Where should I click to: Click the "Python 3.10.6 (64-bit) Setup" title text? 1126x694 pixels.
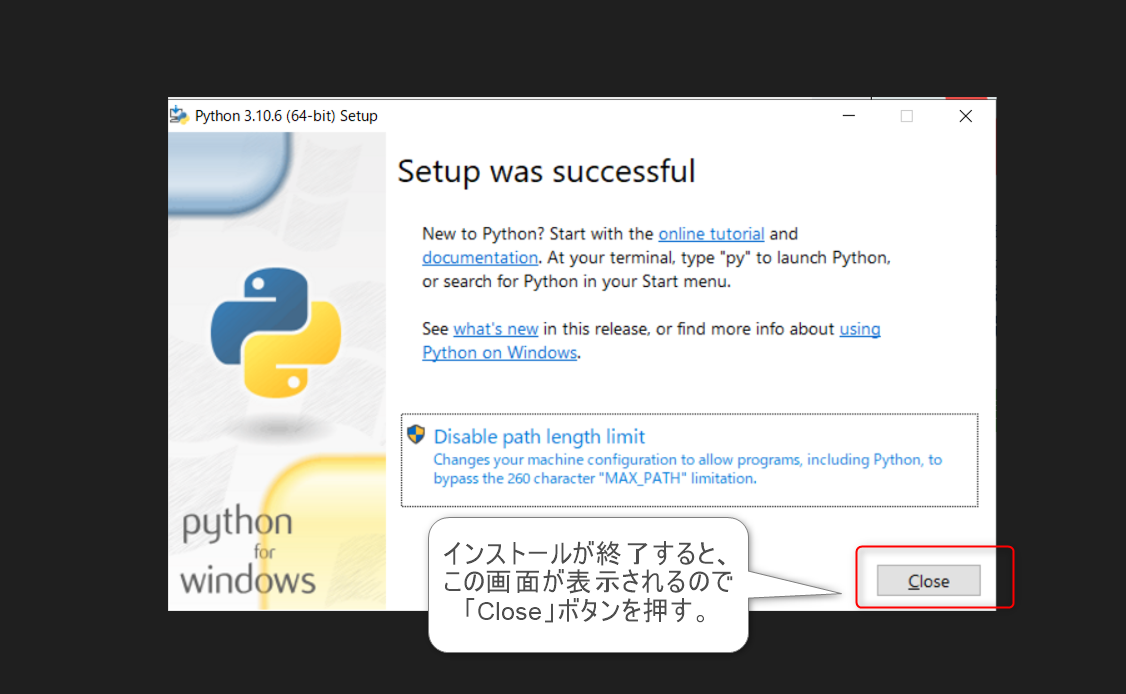click(x=286, y=116)
